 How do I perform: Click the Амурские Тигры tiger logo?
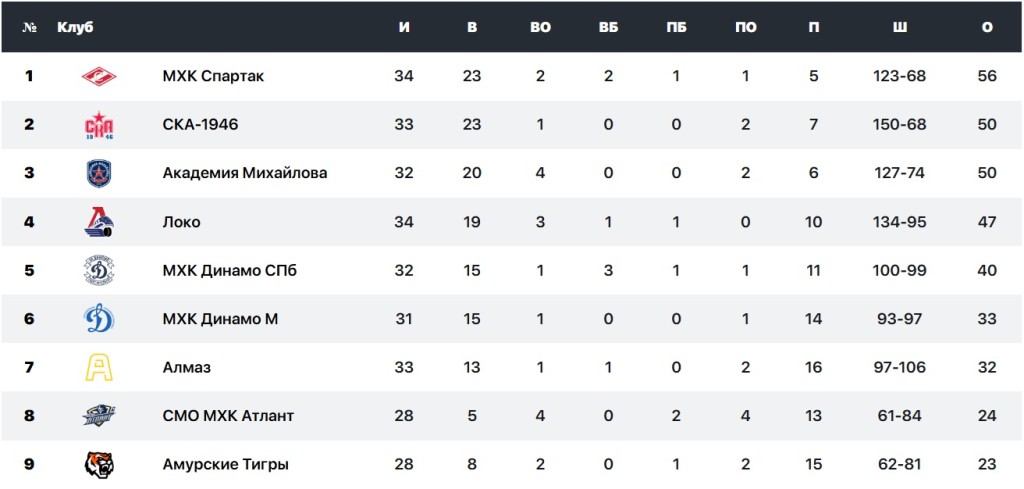coord(99,464)
